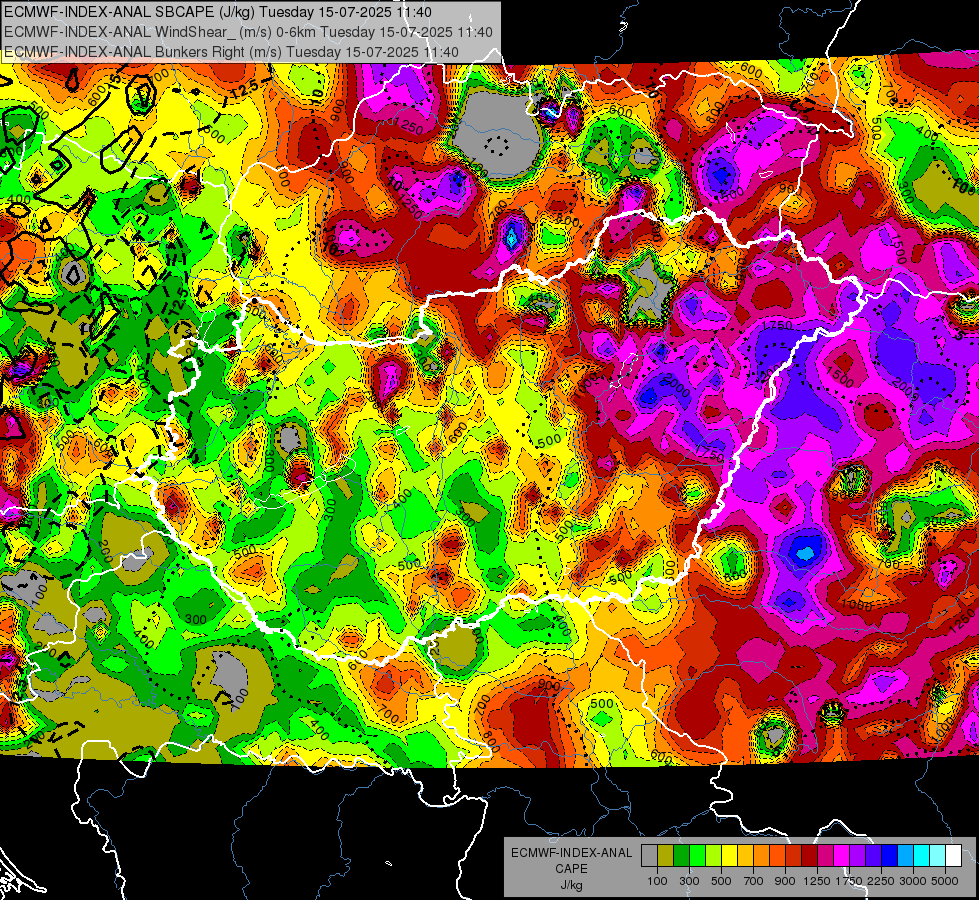Select the olive legend color swatch

pos(666,855)
